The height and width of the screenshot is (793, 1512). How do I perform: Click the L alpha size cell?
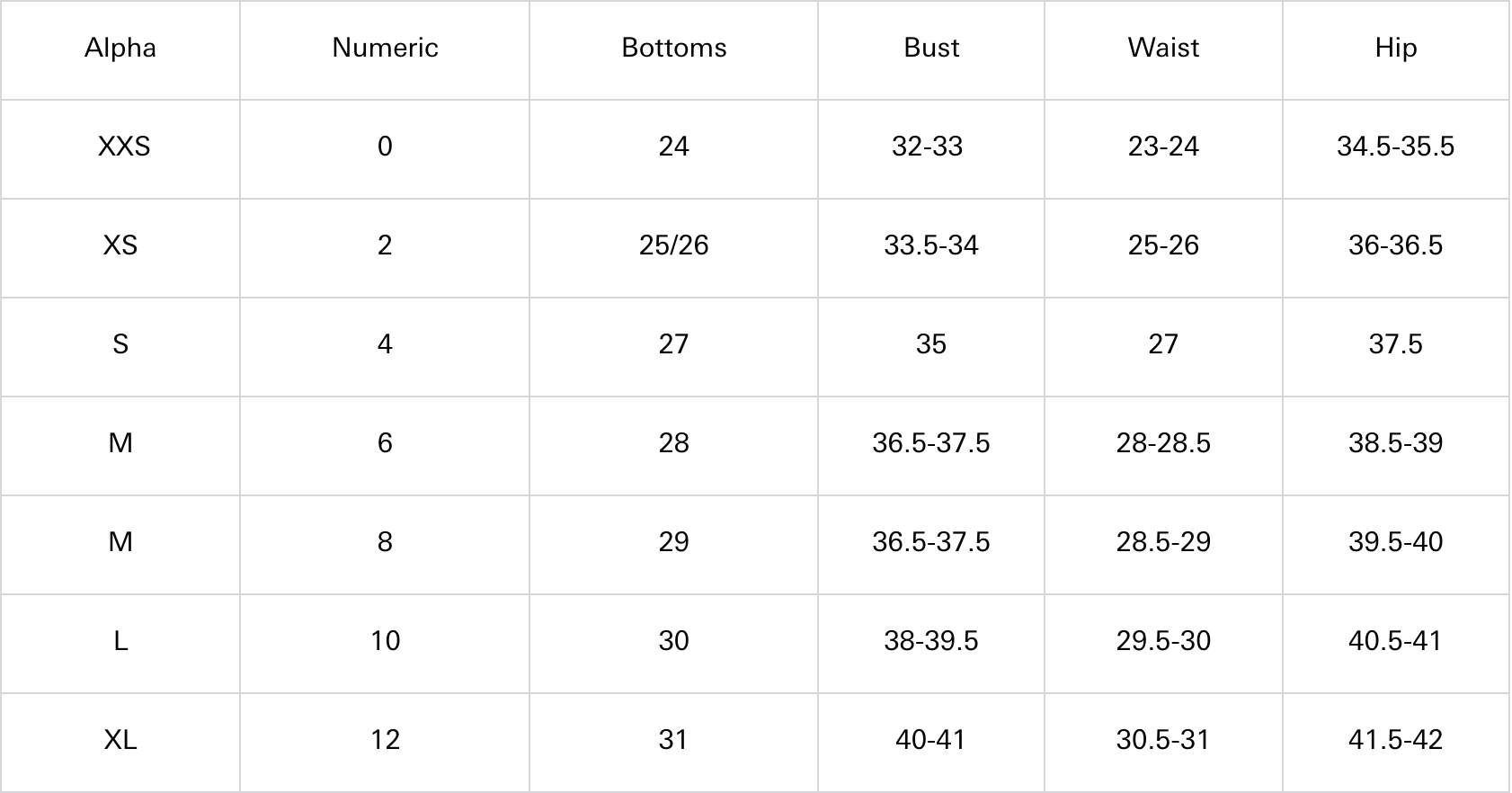coord(120,641)
